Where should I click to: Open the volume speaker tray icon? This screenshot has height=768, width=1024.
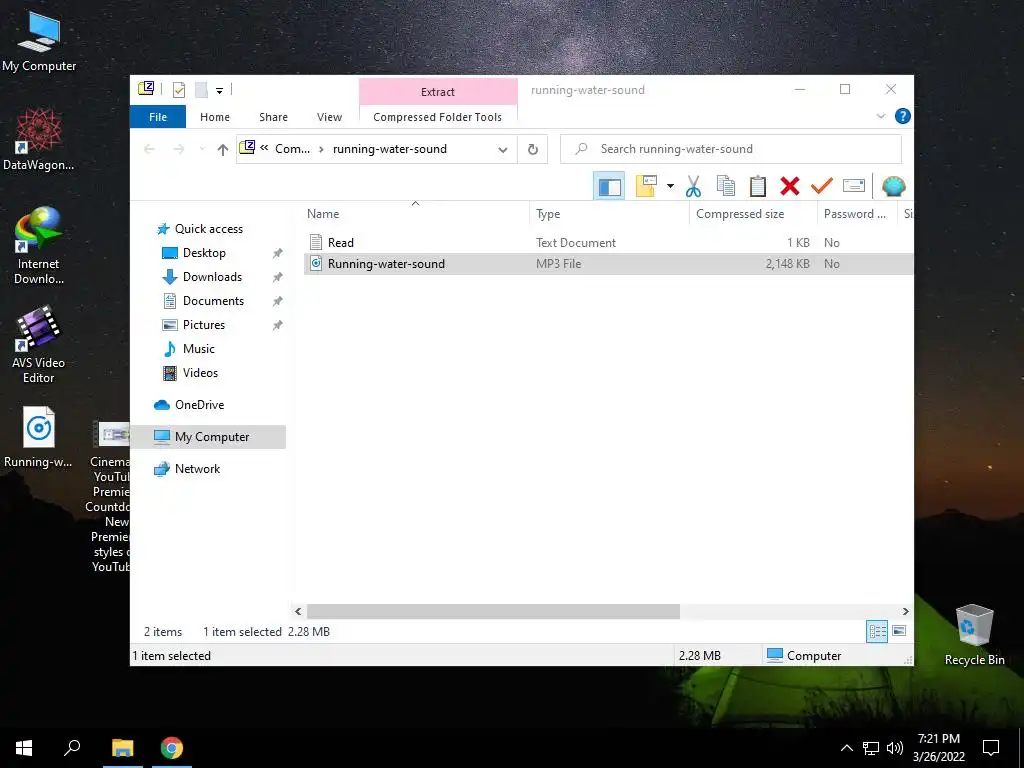[x=895, y=748]
